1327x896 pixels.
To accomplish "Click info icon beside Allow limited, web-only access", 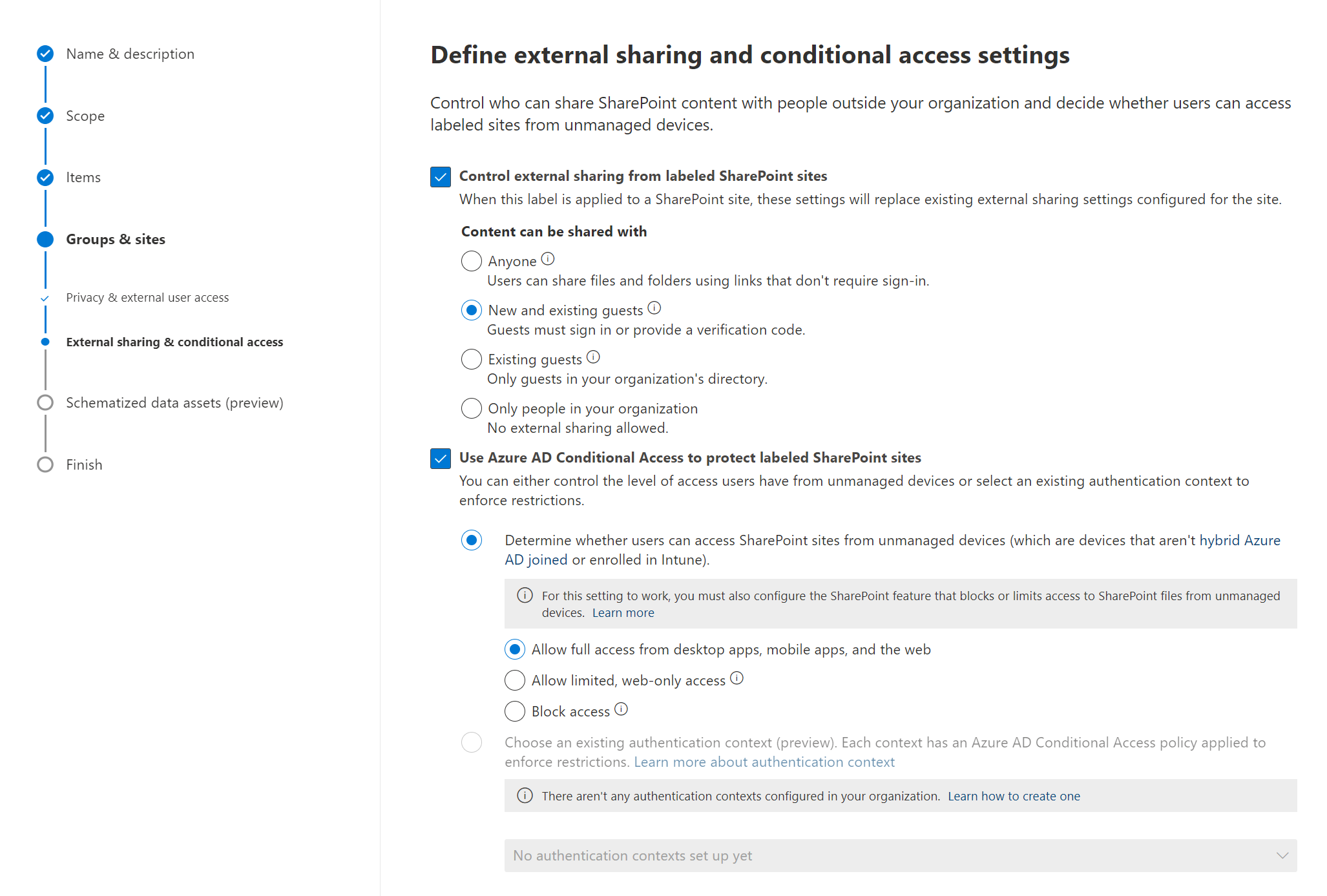I will (x=737, y=678).
